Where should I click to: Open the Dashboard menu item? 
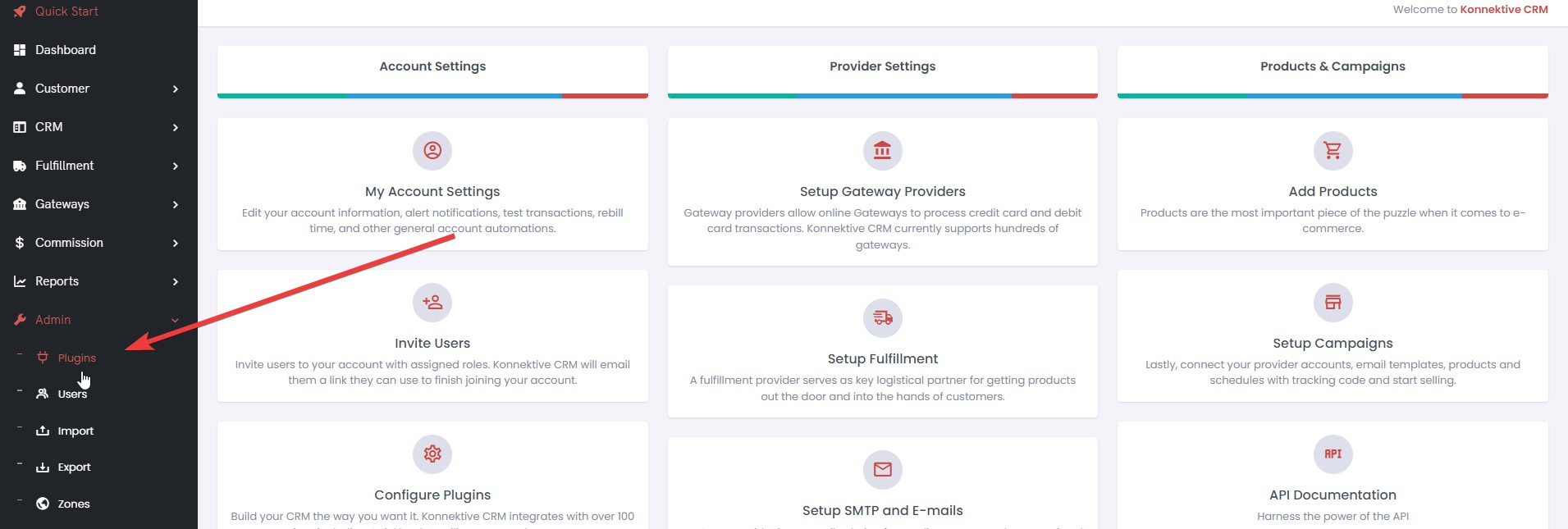66,50
